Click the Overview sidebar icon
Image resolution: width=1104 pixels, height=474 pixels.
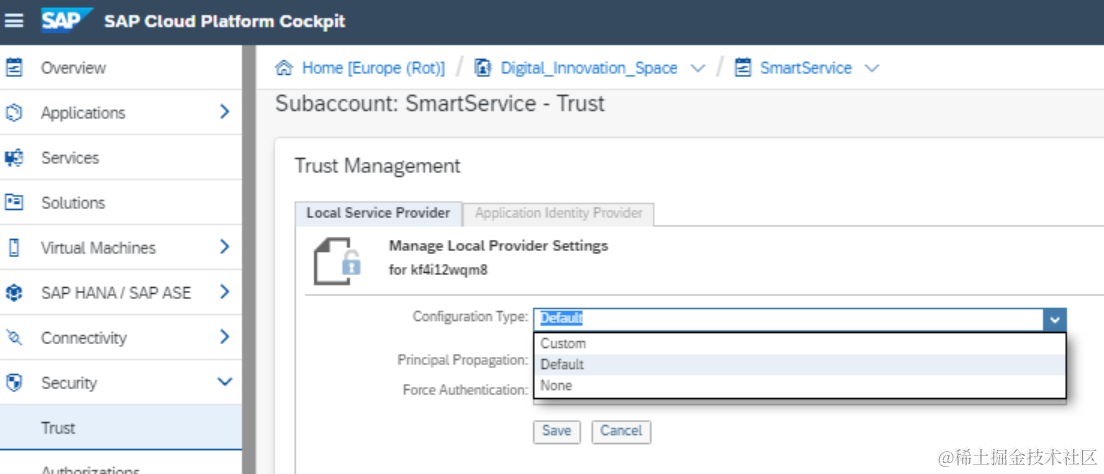[x=14, y=68]
